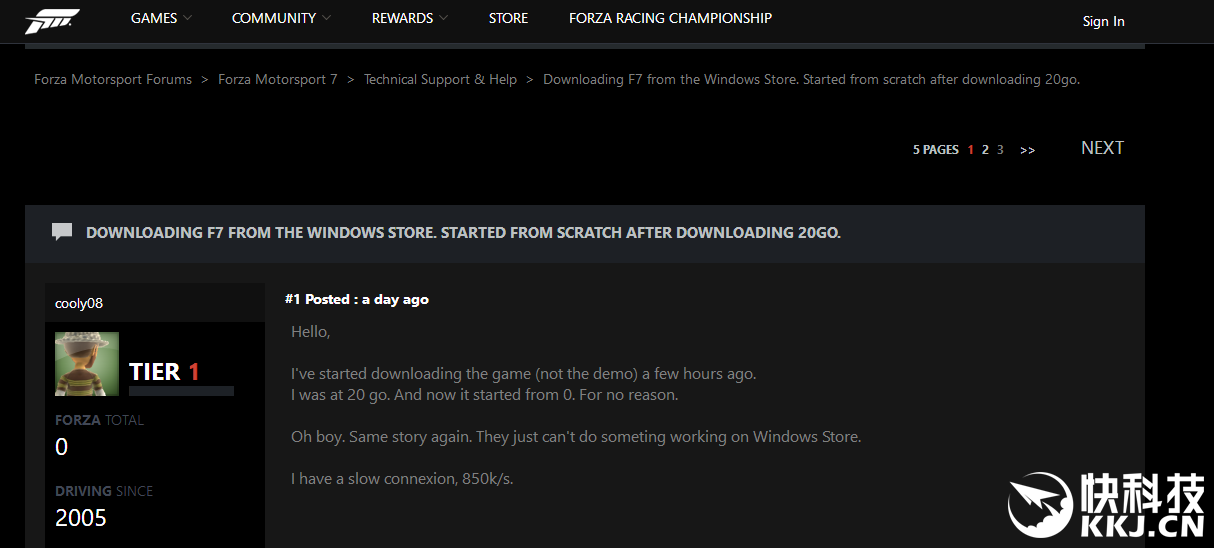Expand the GAMES dropdown menu
This screenshot has height=548, width=1214.
point(161,18)
